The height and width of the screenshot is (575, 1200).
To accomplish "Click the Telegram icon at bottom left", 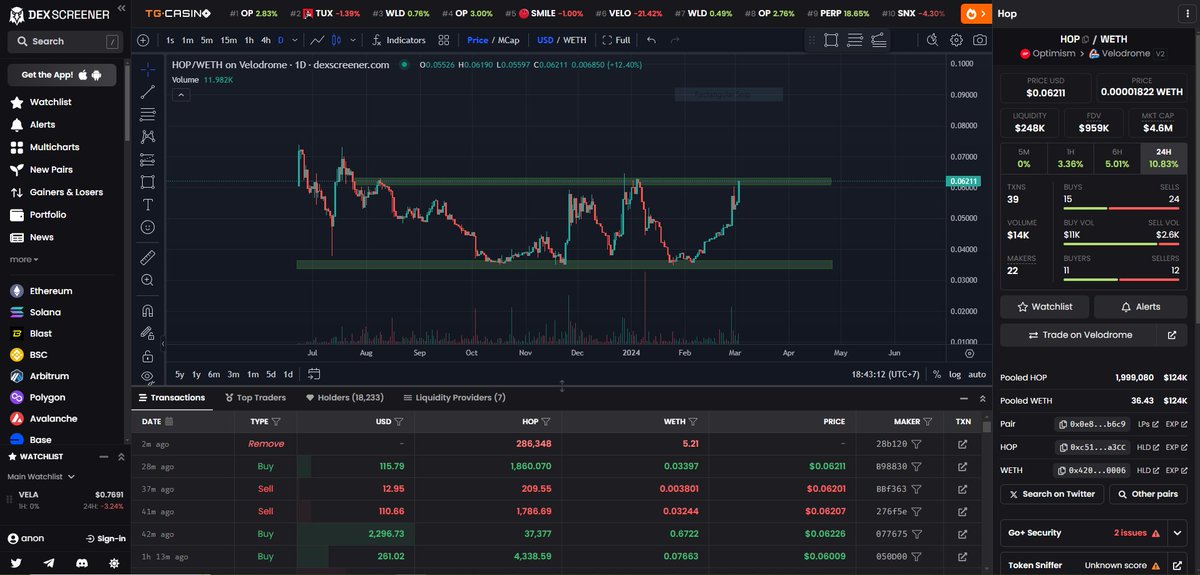I will pyautogui.click(x=50, y=563).
